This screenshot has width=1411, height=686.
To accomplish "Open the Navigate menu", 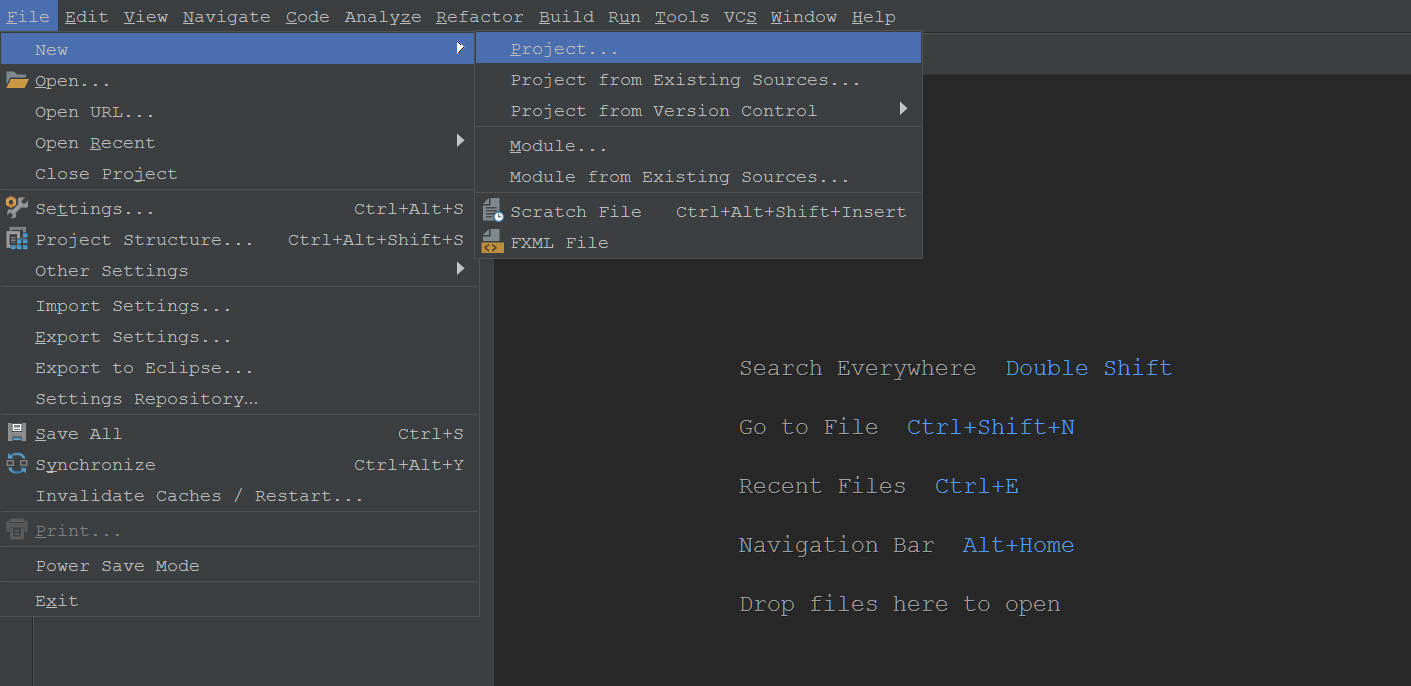I will [x=226, y=17].
